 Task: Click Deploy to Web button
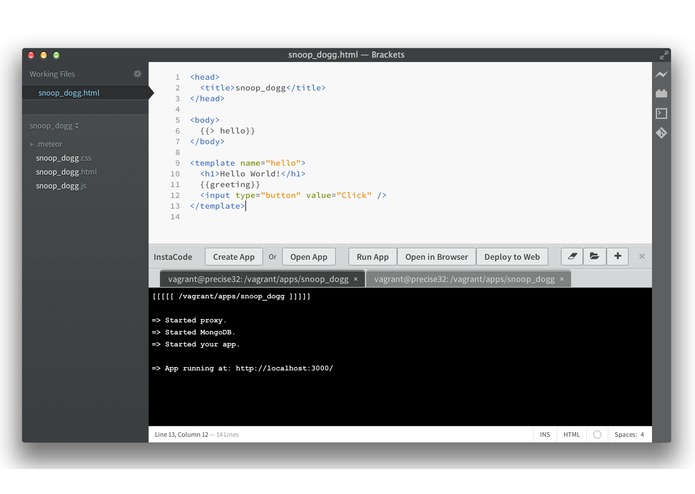(512, 257)
